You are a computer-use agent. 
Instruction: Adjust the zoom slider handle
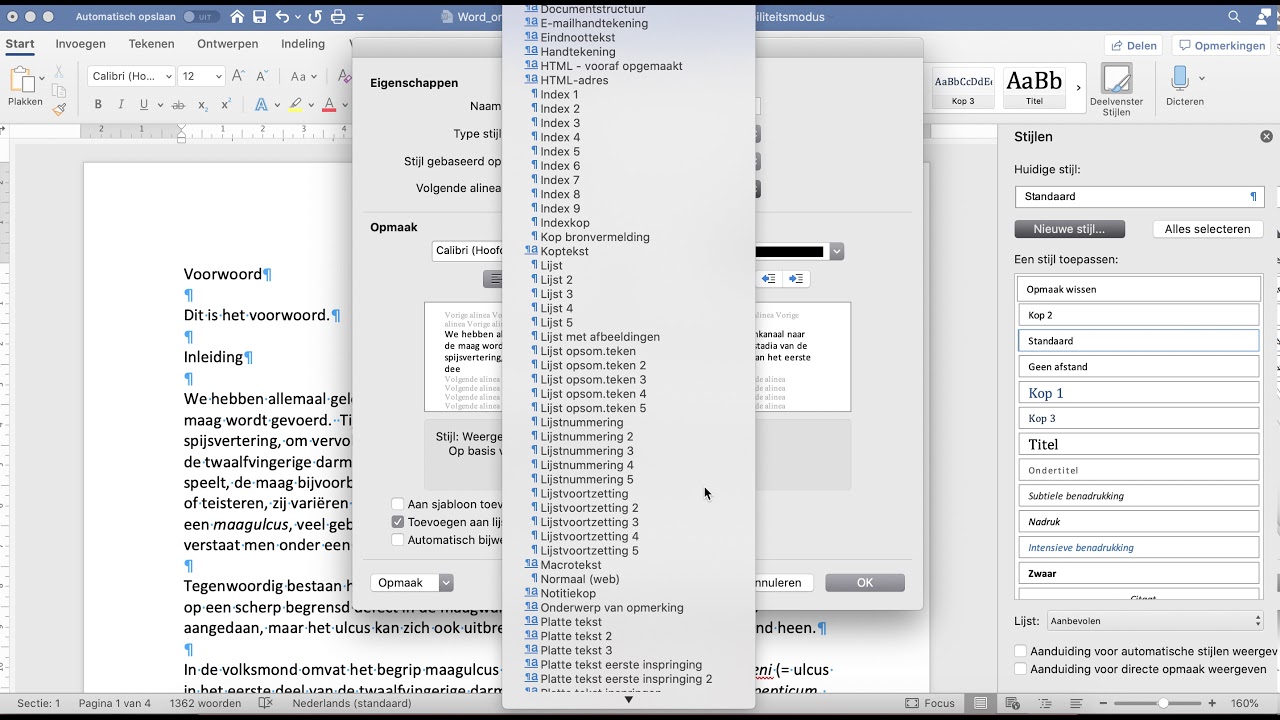1163,703
